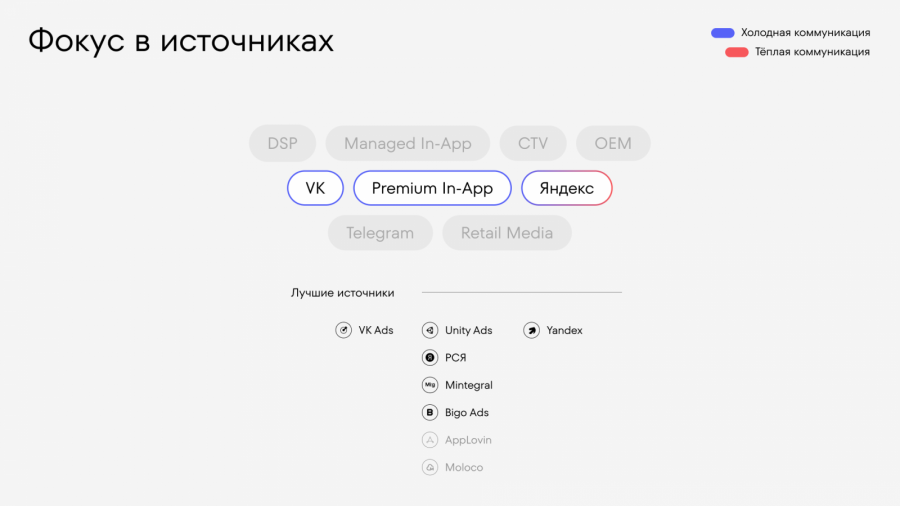Click the OEM pill
Viewport: 900px width, 506px height.
pyautogui.click(x=613, y=143)
